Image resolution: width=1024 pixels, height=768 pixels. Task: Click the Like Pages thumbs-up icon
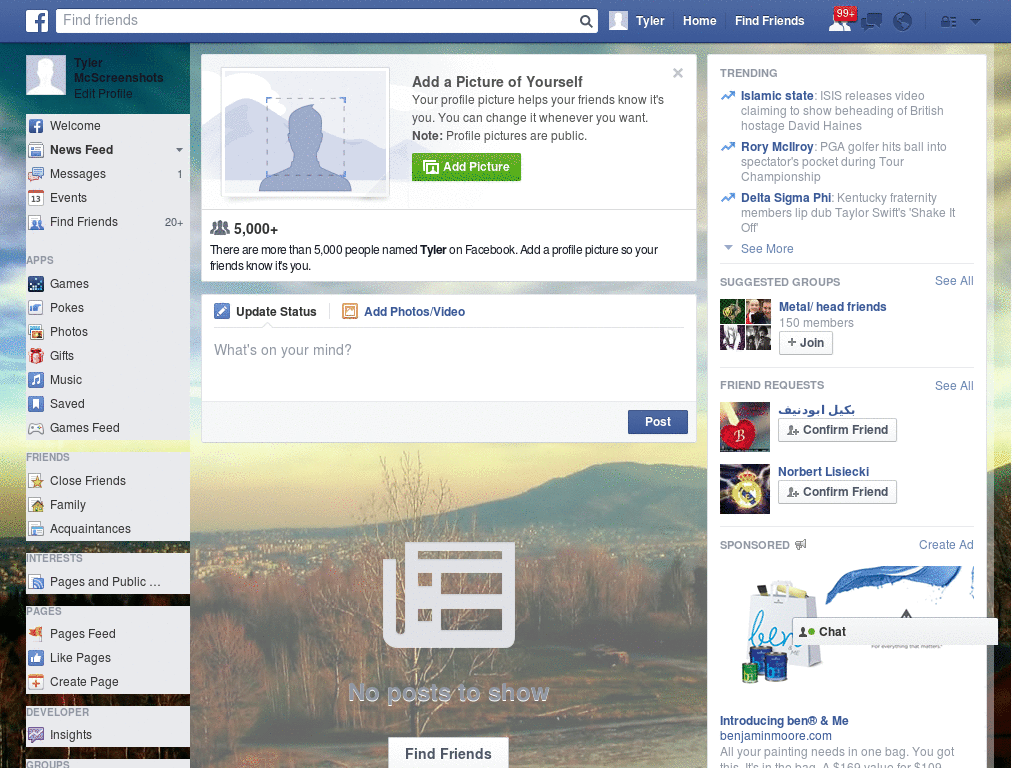click(x=36, y=658)
